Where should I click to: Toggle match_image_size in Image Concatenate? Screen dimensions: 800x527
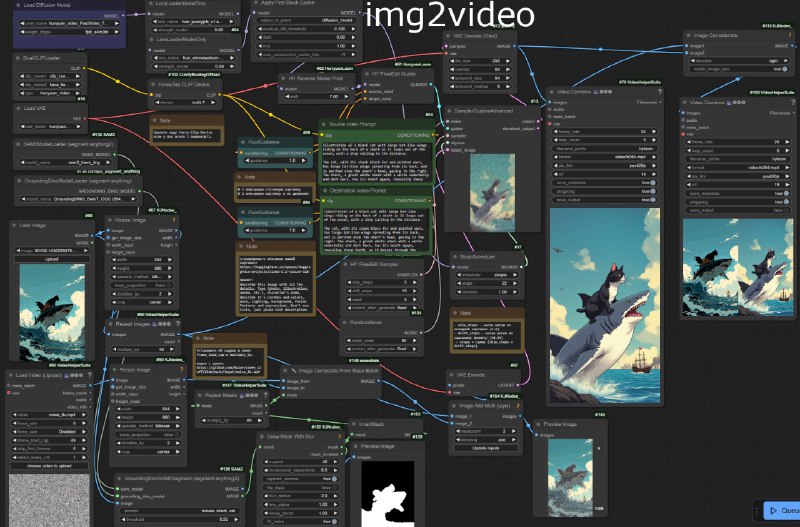coord(737,69)
